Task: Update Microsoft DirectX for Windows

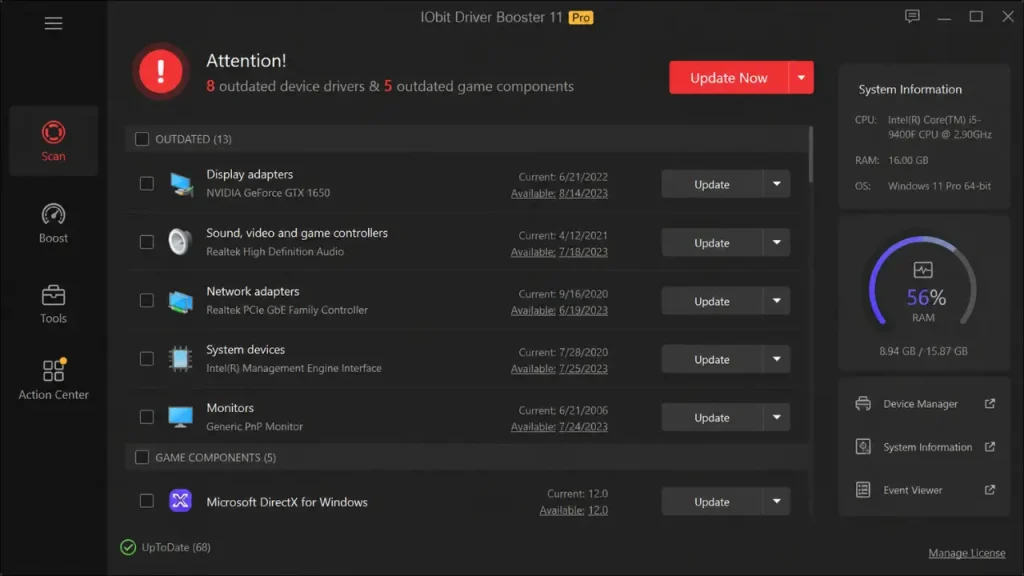Action: point(712,502)
